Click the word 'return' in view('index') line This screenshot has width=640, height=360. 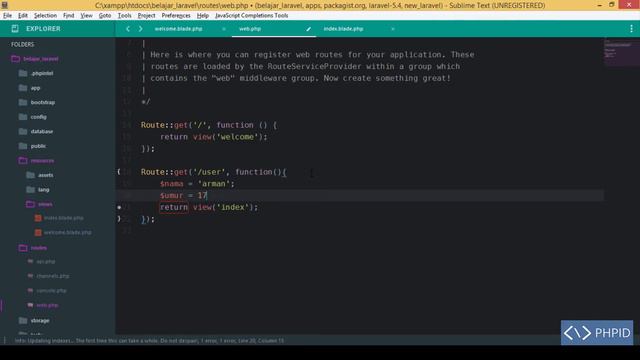coord(174,207)
